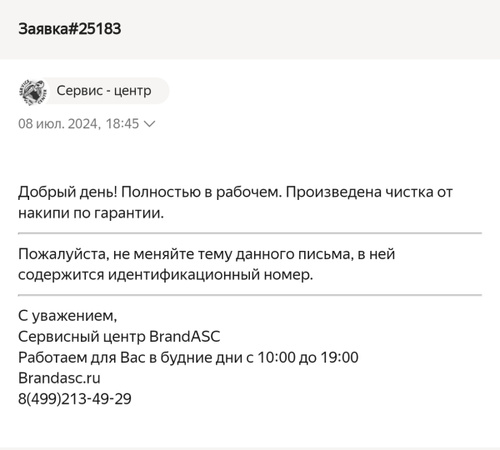This screenshot has height=450, width=500.
Task: Click the separator above С уважением
Action: coord(250,295)
